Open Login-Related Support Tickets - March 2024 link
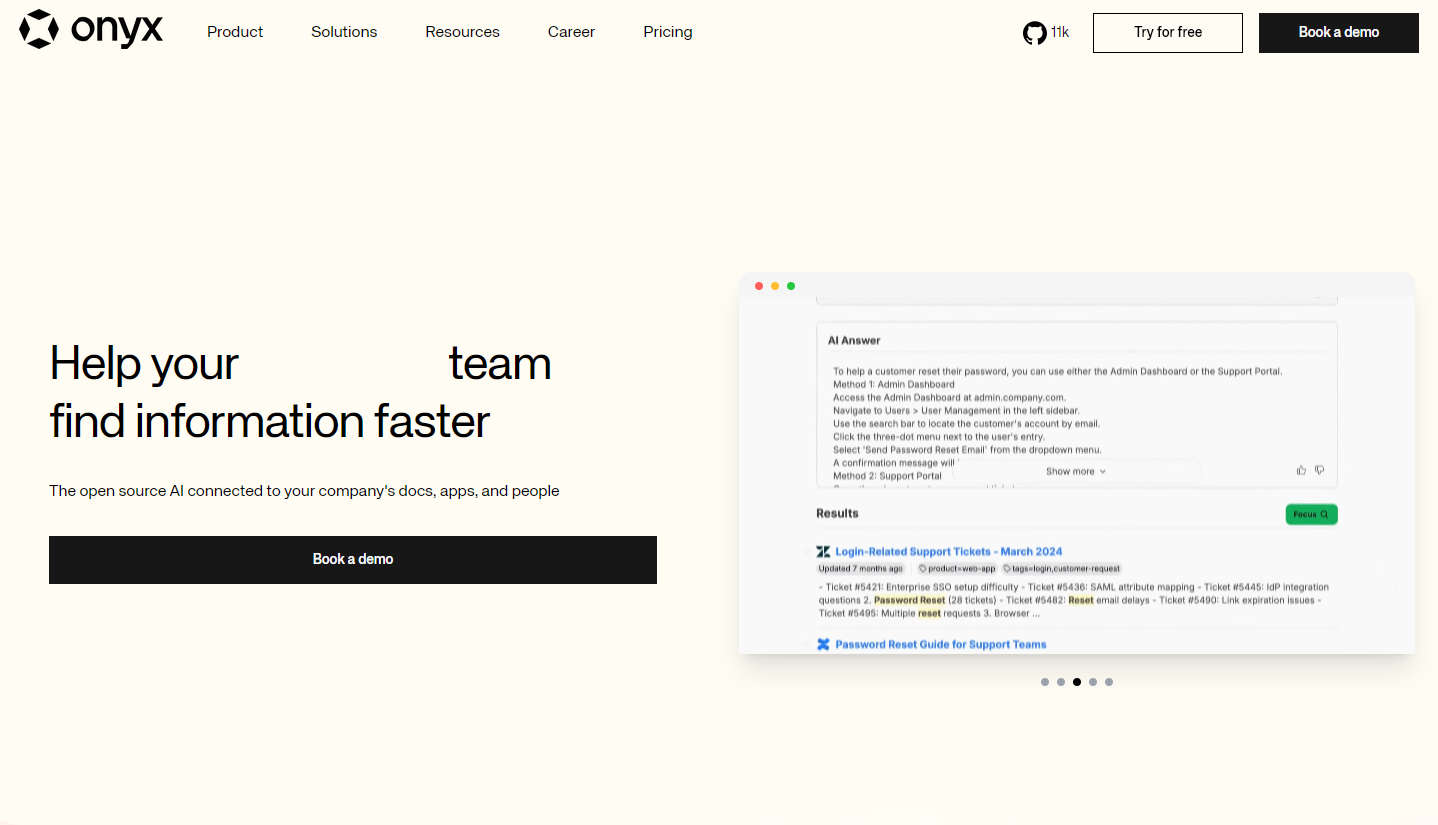The width and height of the screenshot is (1438, 825). point(949,551)
